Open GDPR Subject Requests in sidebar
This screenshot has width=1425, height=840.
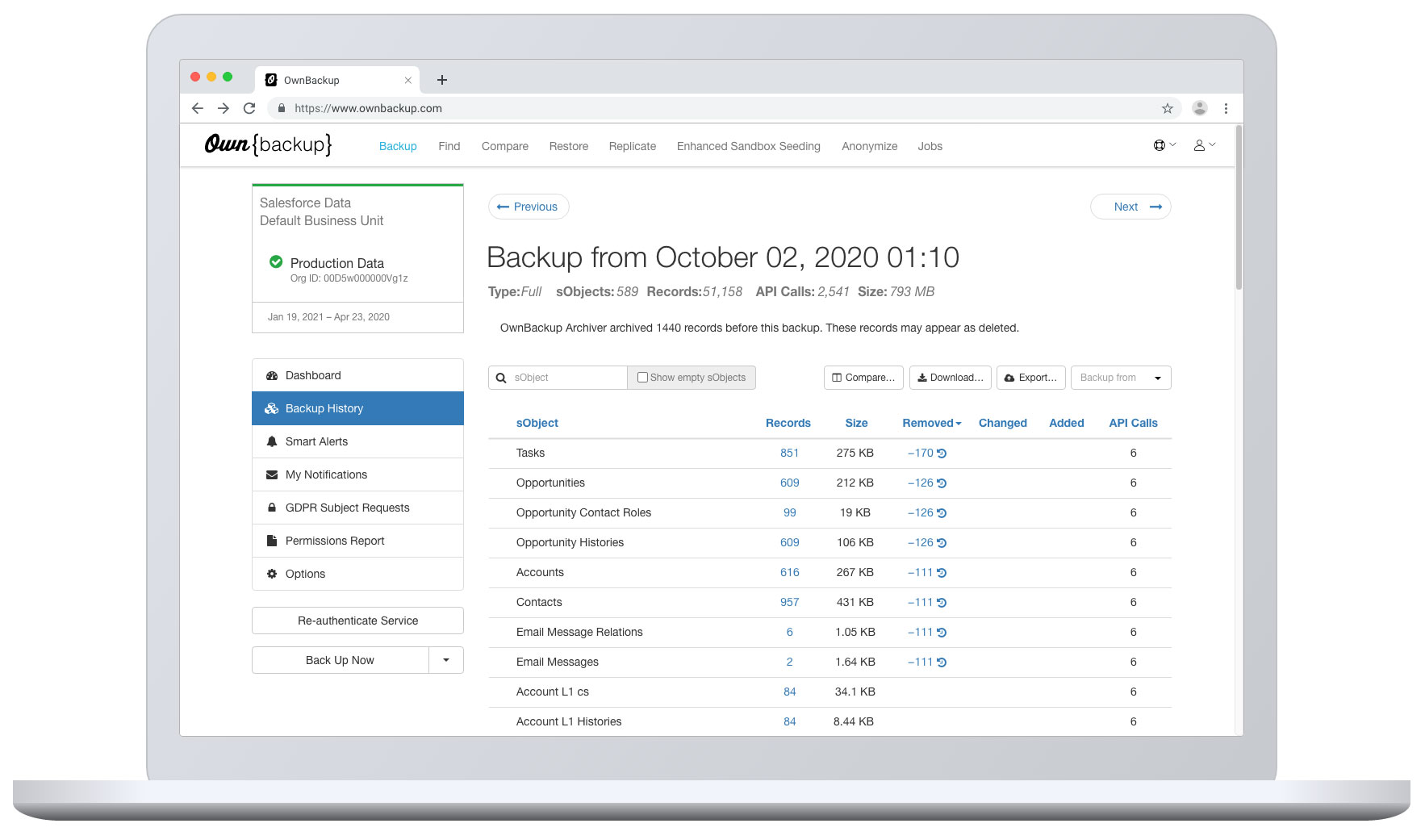[x=357, y=508]
